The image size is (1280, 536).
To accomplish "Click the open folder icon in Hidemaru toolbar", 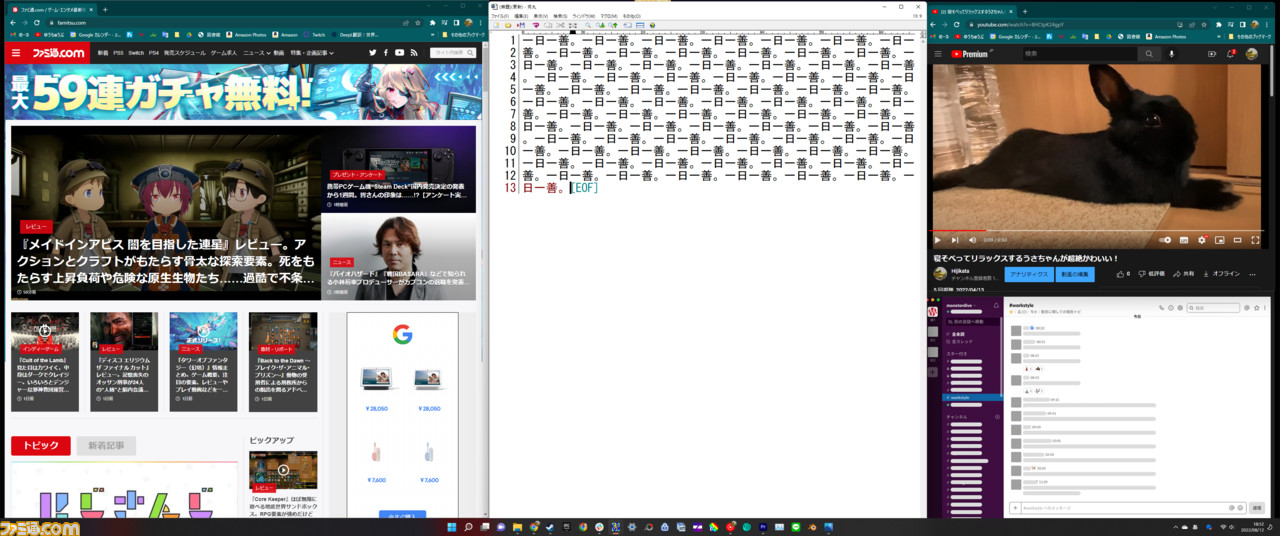I will coord(508,25).
